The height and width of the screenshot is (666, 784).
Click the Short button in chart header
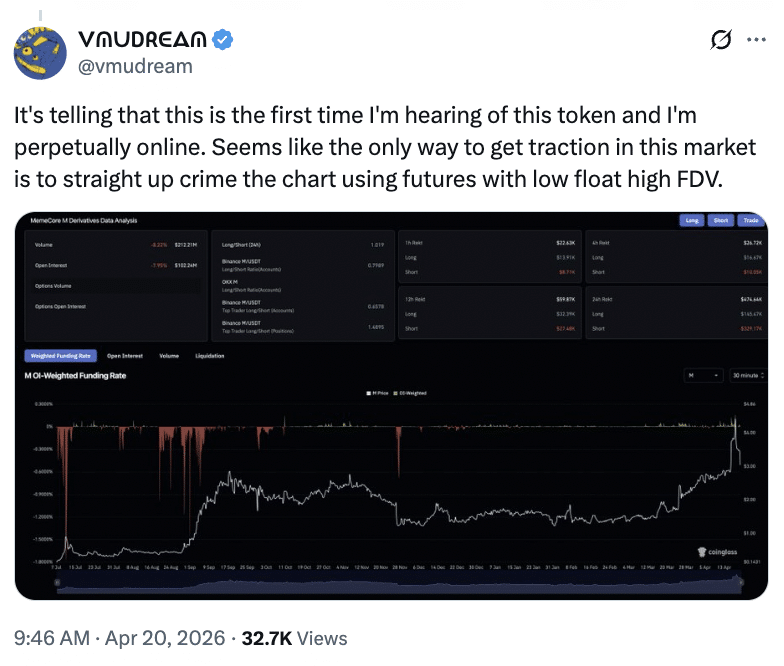click(x=720, y=220)
